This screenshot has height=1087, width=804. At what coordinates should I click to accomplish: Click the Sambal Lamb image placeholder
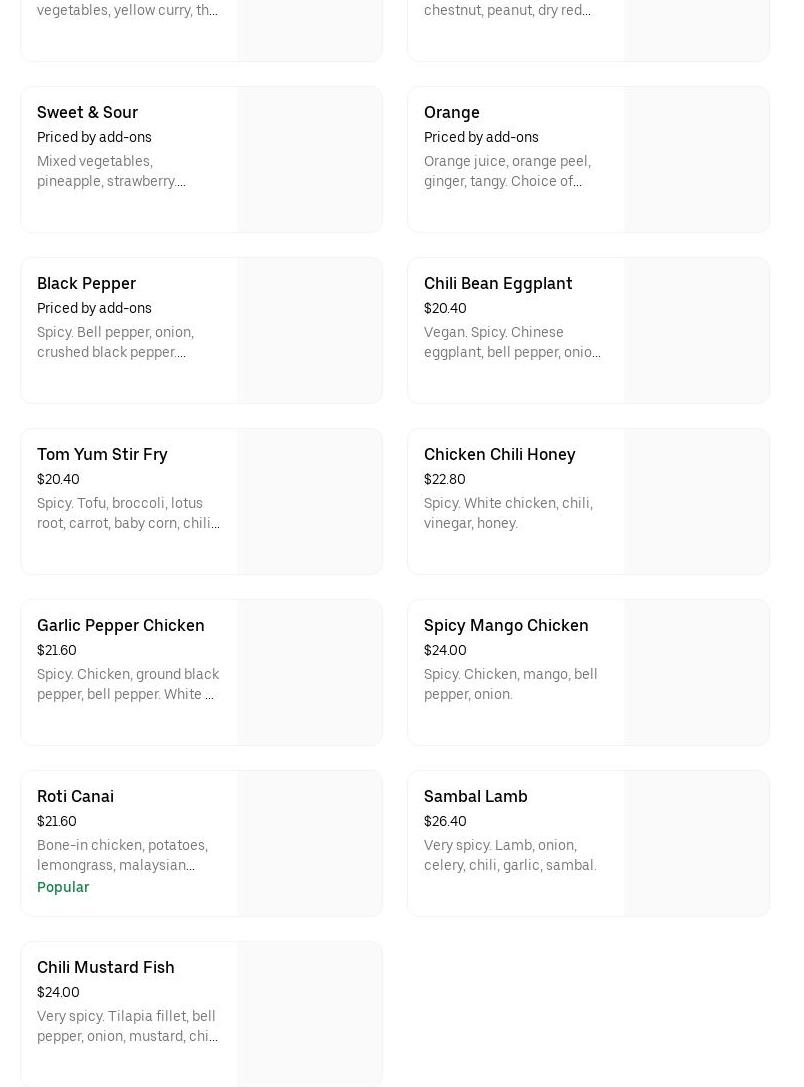[696, 844]
